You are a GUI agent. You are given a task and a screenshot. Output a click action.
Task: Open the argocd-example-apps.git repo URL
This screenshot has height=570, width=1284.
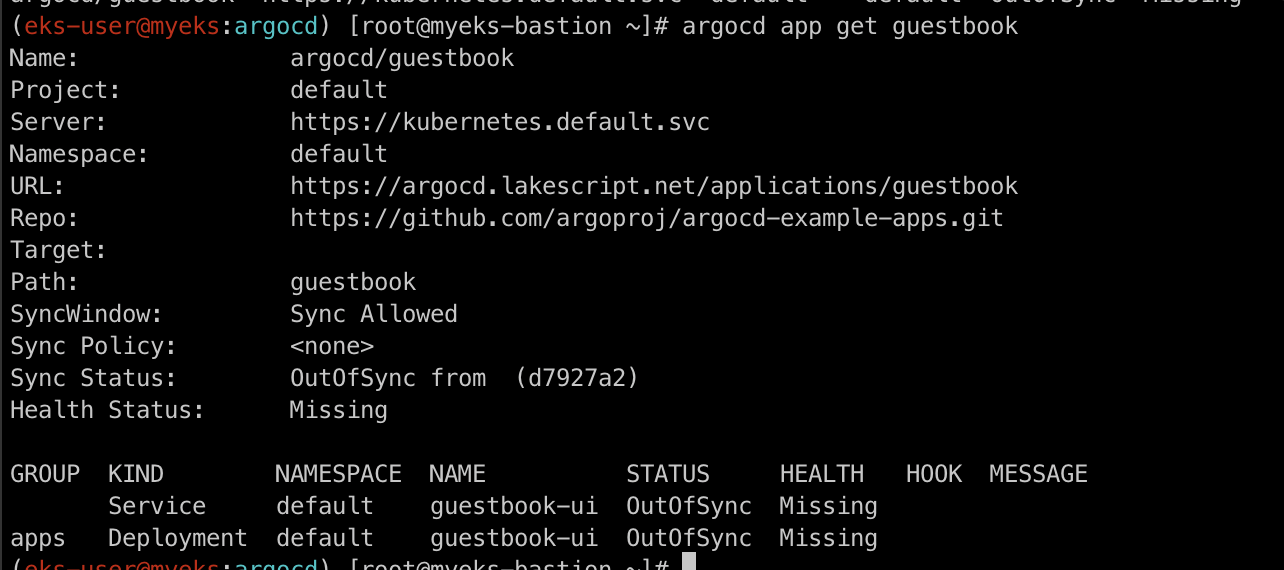tap(647, 219)
